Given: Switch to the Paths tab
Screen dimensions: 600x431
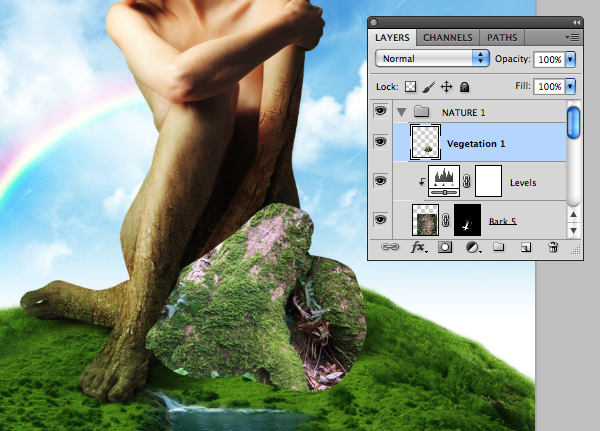Looking at the screenshot, I should (x=502, y=38).
